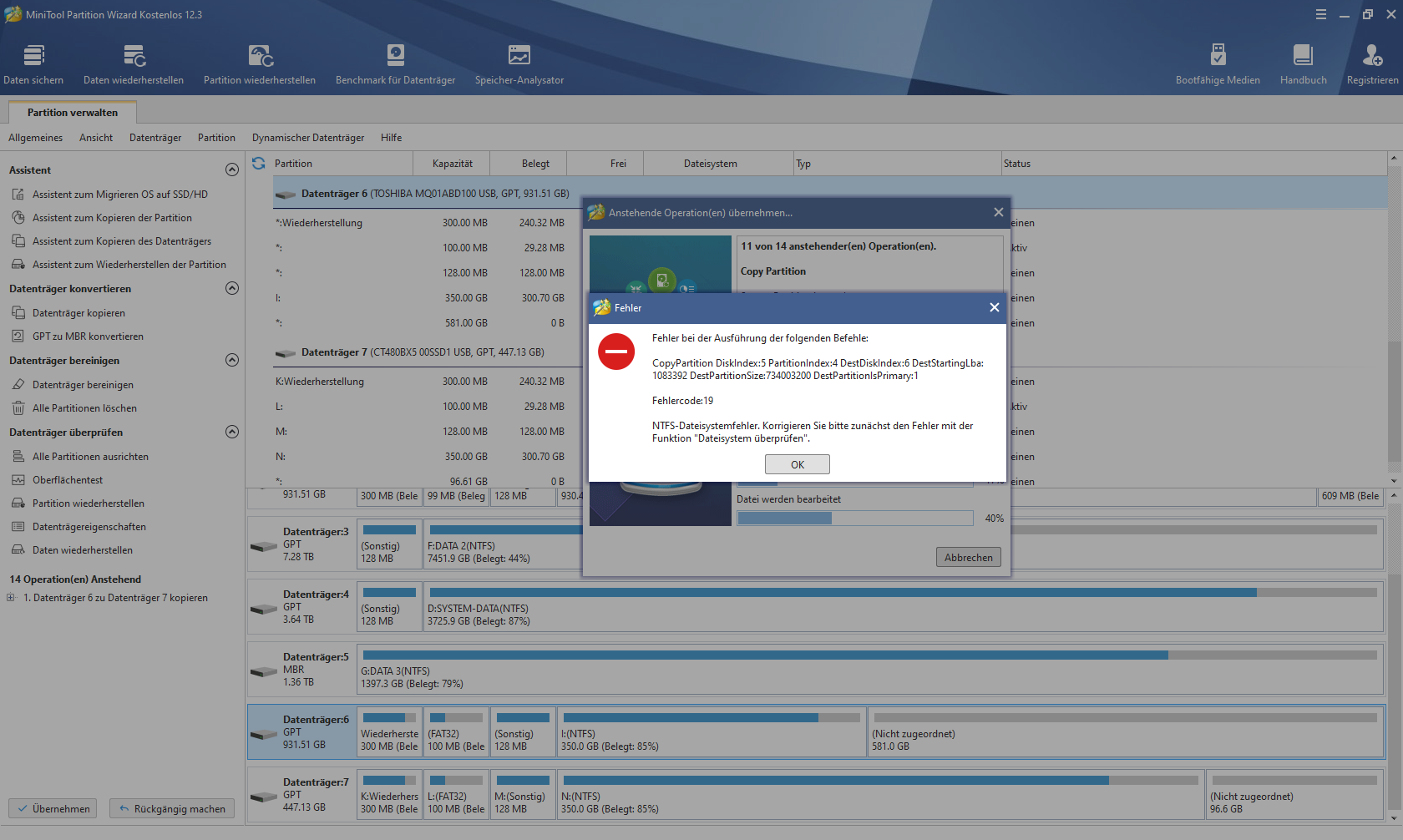Open the Partition menu
1403x840 pixels.
[x=216, y=138]
